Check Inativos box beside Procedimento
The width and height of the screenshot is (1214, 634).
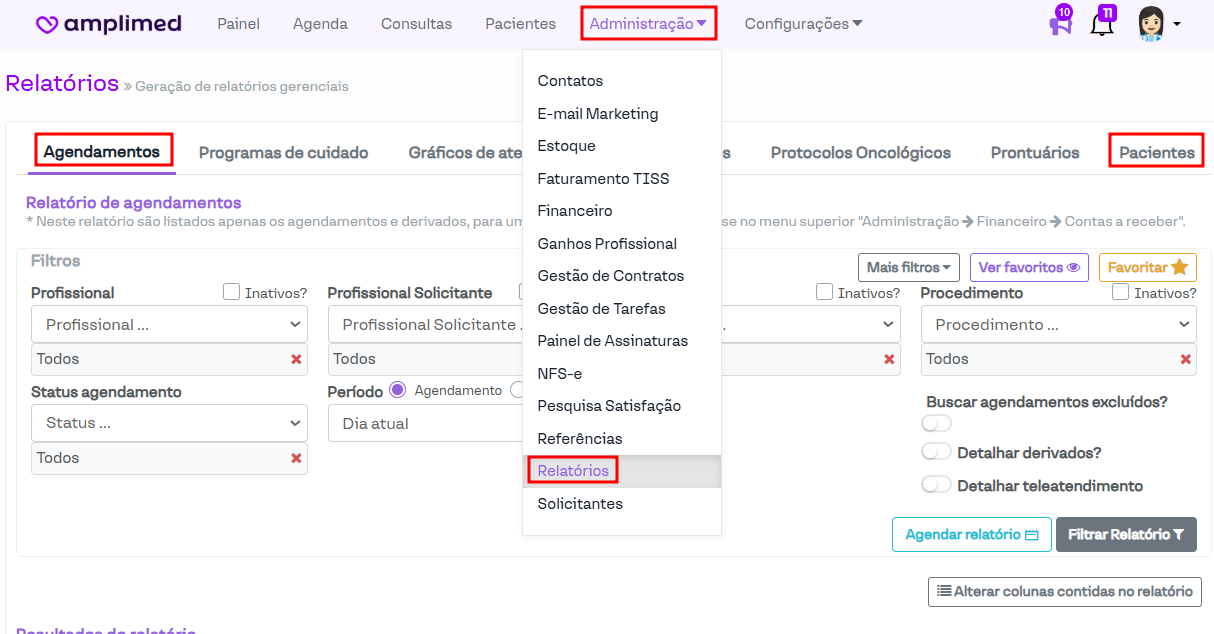[x=1120, y=292]
